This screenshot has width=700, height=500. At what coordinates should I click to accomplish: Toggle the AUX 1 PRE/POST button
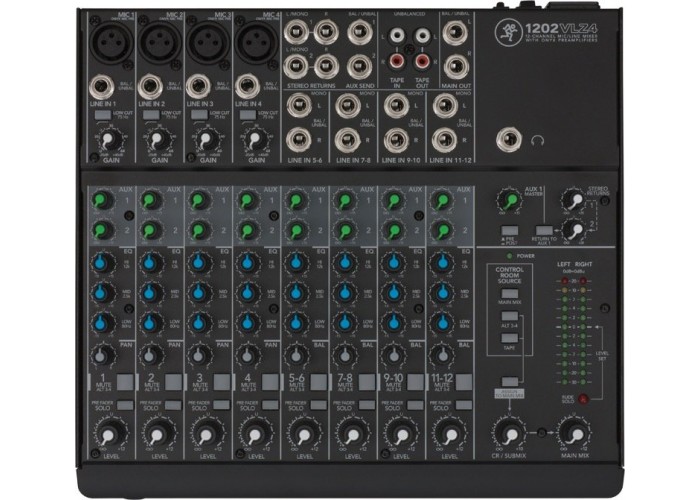[509, 231]
